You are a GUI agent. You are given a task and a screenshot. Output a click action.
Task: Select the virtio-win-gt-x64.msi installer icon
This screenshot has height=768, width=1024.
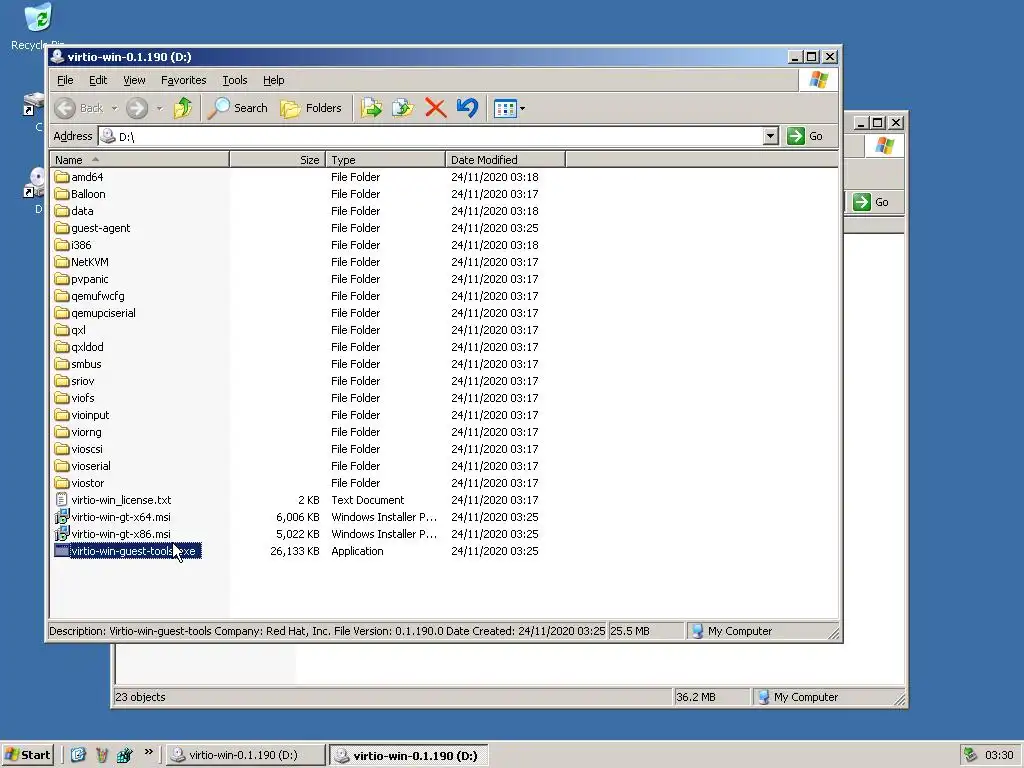tap(62, 517)
